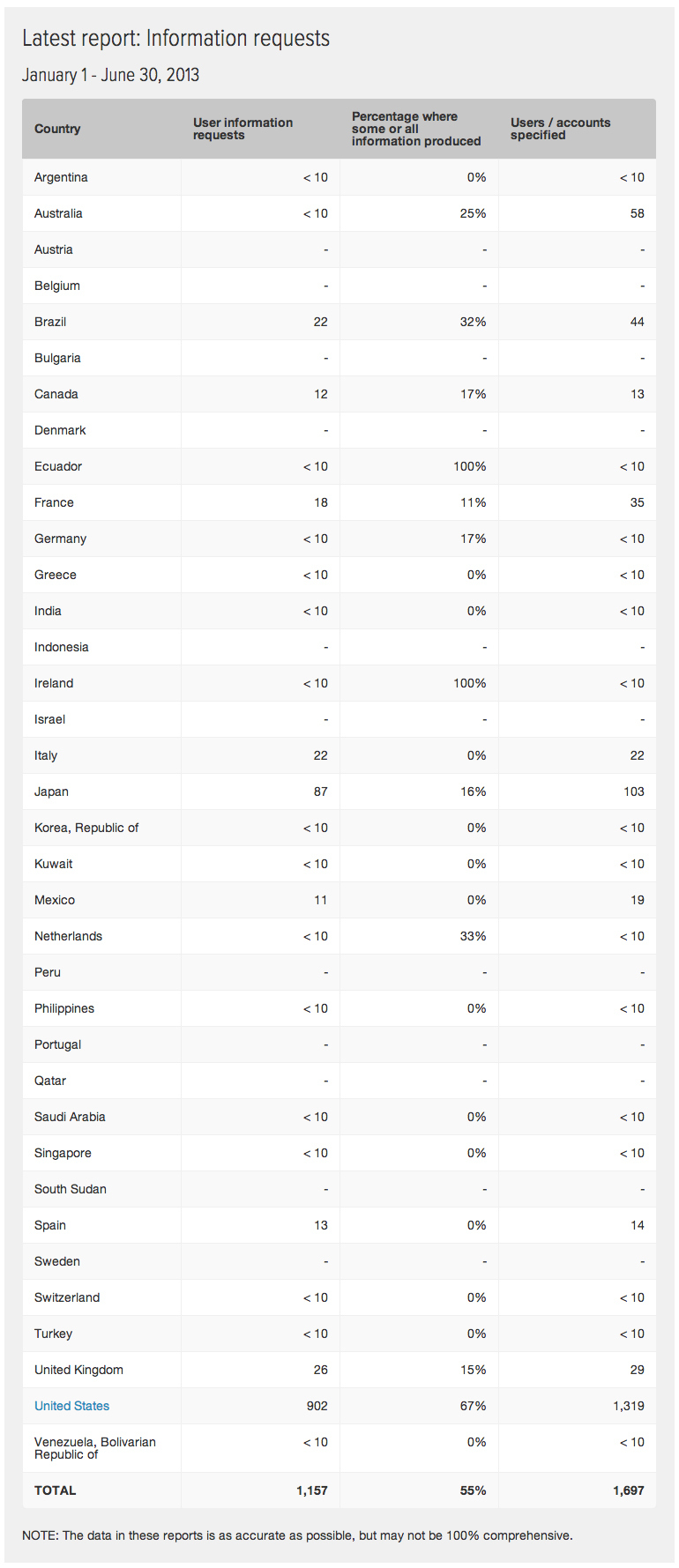
Task: Click the NOTE text about data accuracy
Action: 297,1535
